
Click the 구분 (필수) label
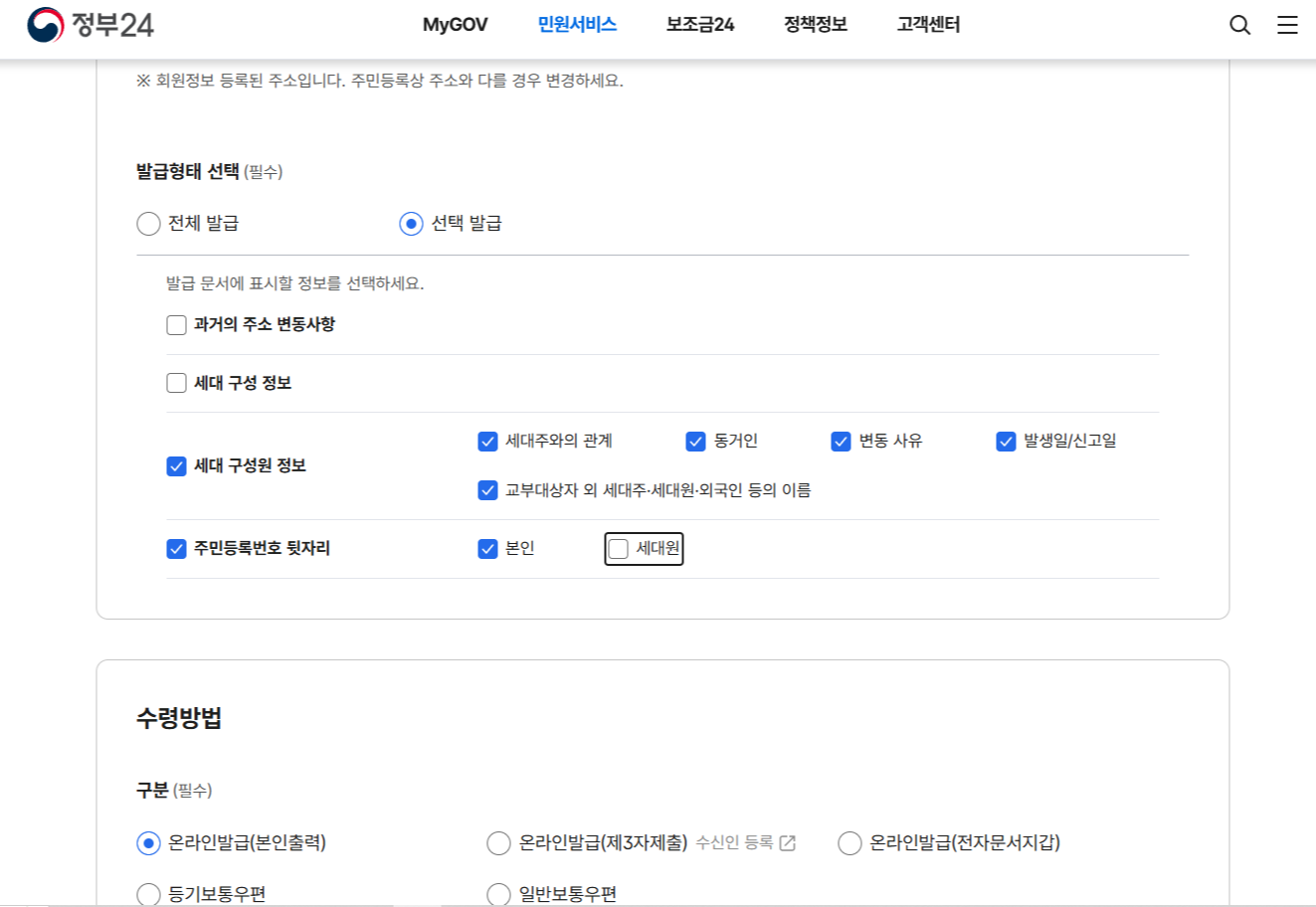pyautogui.click(x=174, y=790)
